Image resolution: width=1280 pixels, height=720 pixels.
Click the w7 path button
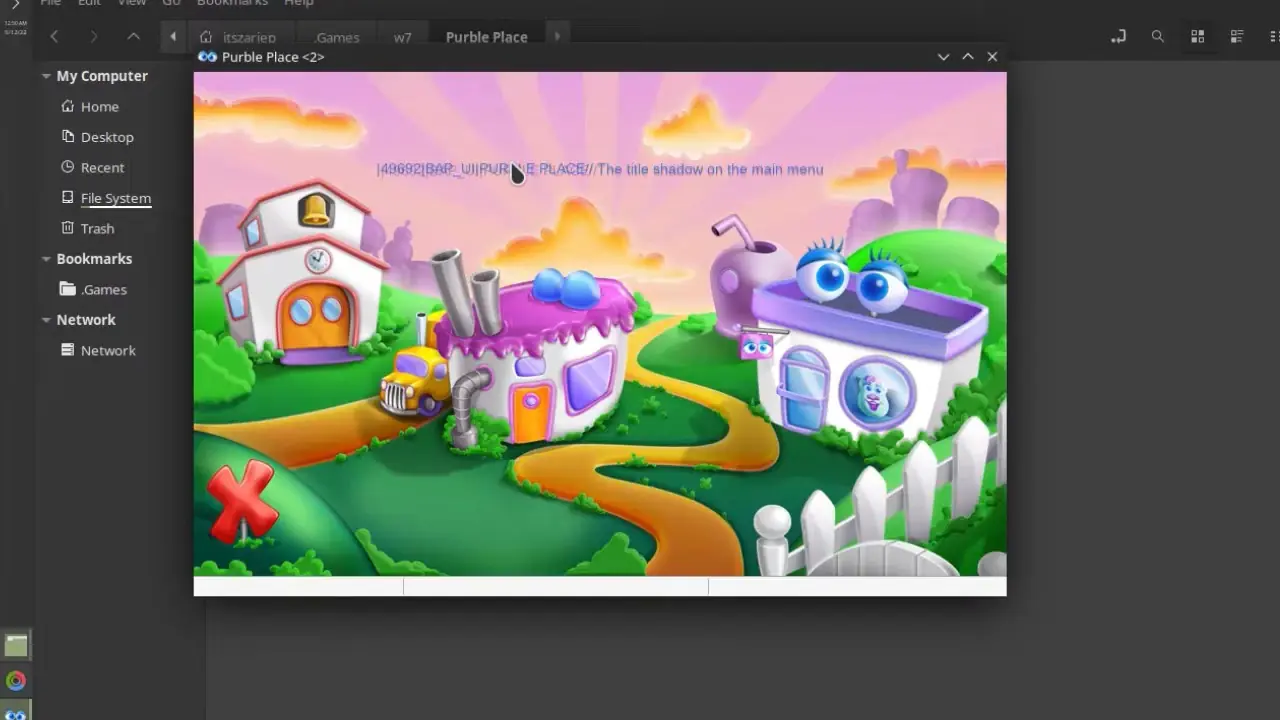(402, 37)
